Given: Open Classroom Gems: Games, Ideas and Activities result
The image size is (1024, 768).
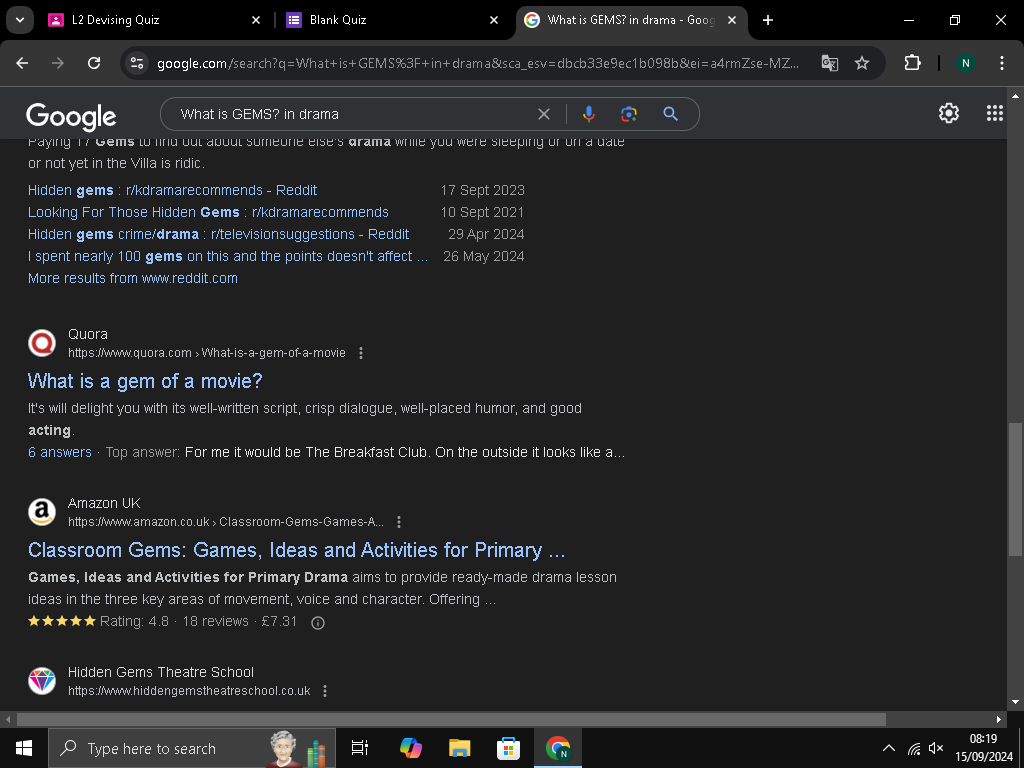Looking at the screenshot, I should 296,550.
